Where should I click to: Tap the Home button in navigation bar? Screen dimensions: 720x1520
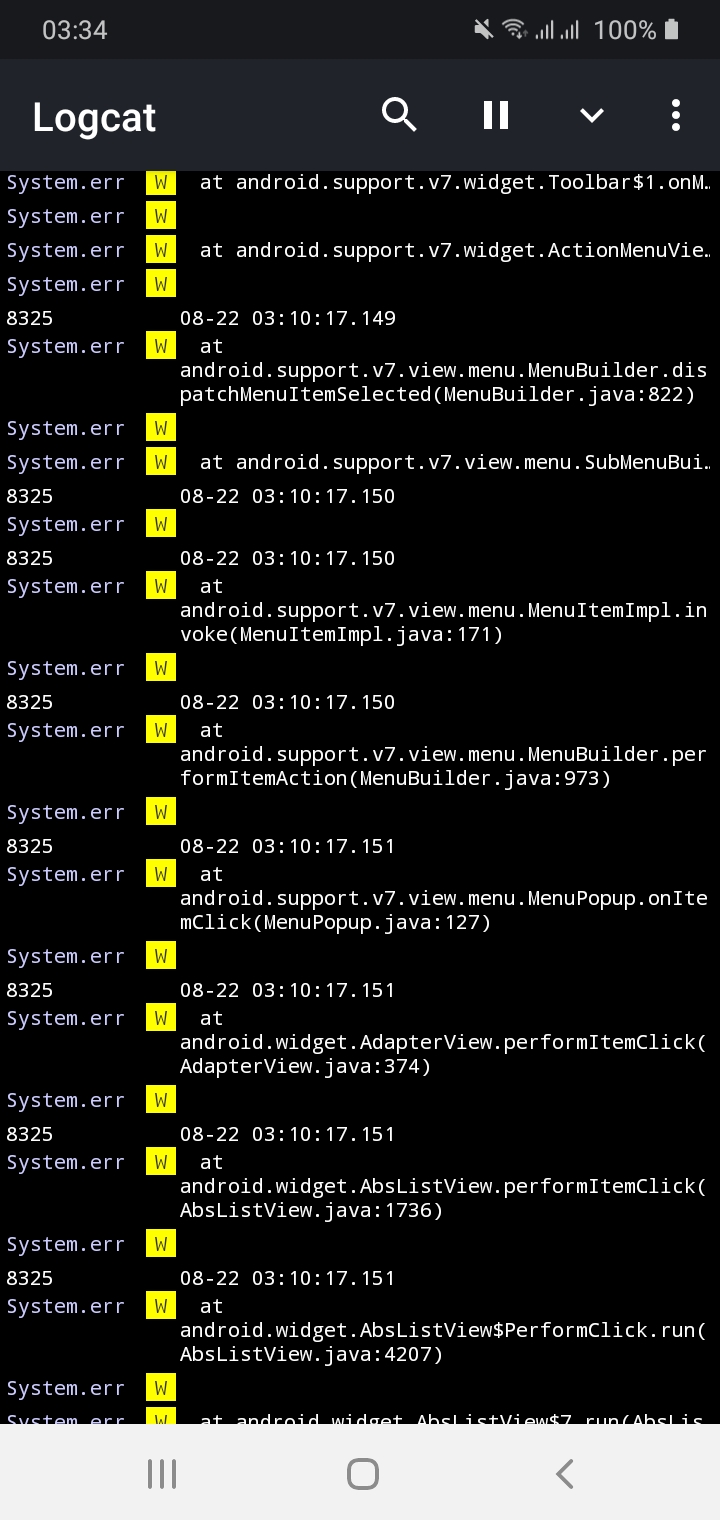[x=363, y=1472]
